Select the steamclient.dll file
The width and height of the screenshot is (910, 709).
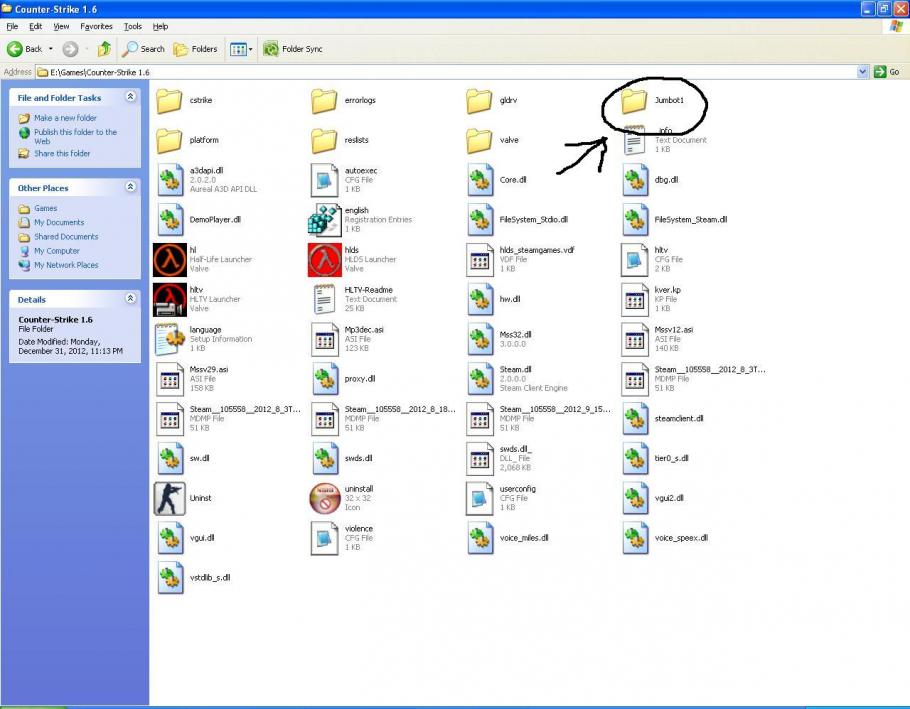(634, 419)
